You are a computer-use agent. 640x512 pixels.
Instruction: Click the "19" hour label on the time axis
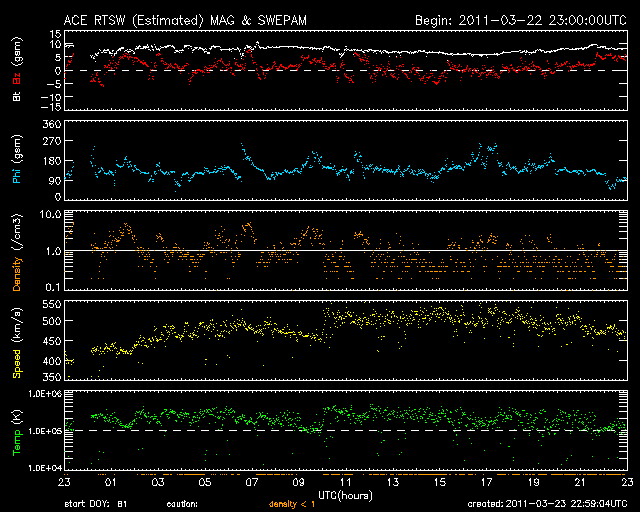click(533, 482)
